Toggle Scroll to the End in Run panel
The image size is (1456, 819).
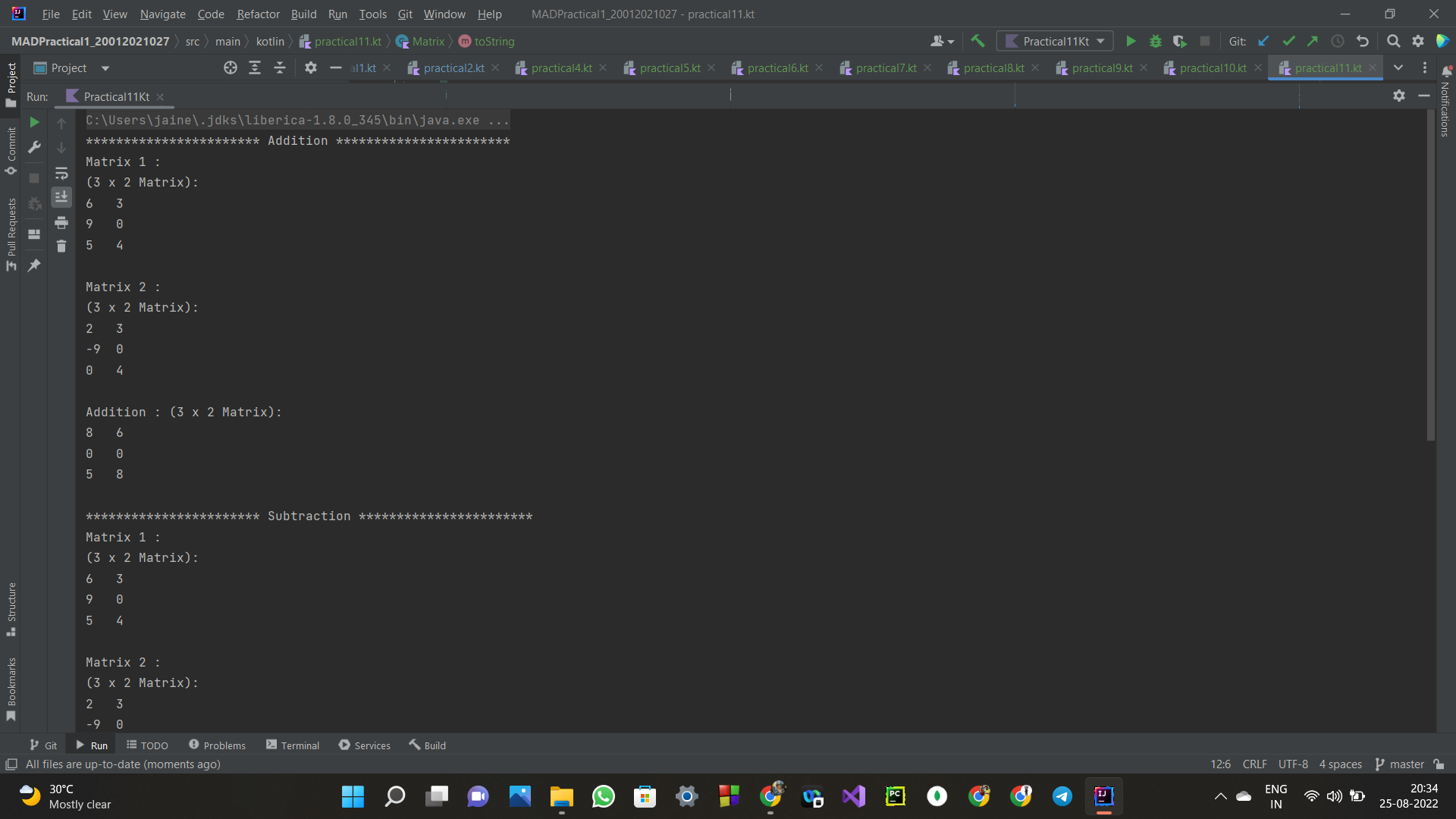tap(61, 197)
